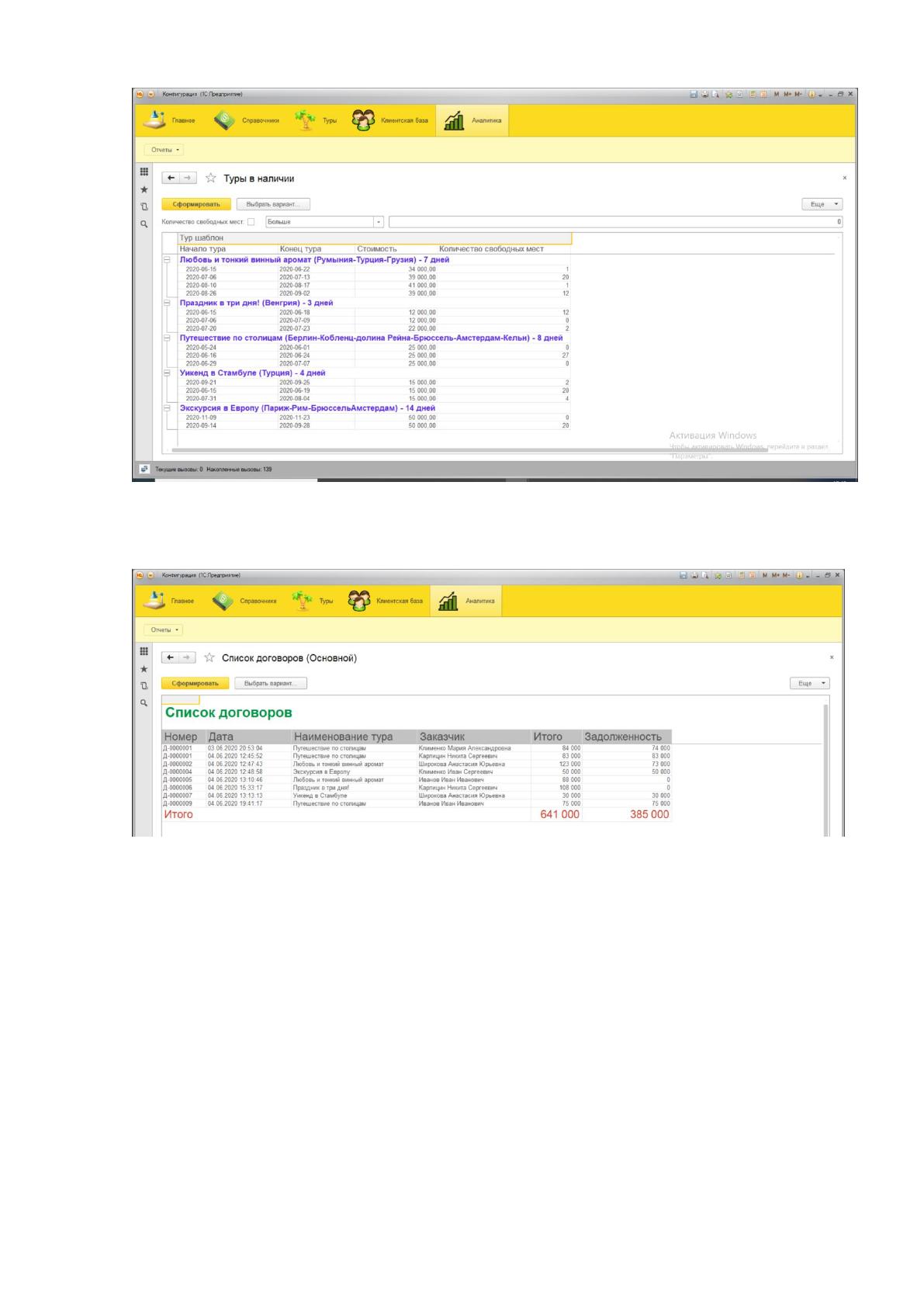
Task: Add Список договоров report to favorites with the star
Action: (209, 658)
